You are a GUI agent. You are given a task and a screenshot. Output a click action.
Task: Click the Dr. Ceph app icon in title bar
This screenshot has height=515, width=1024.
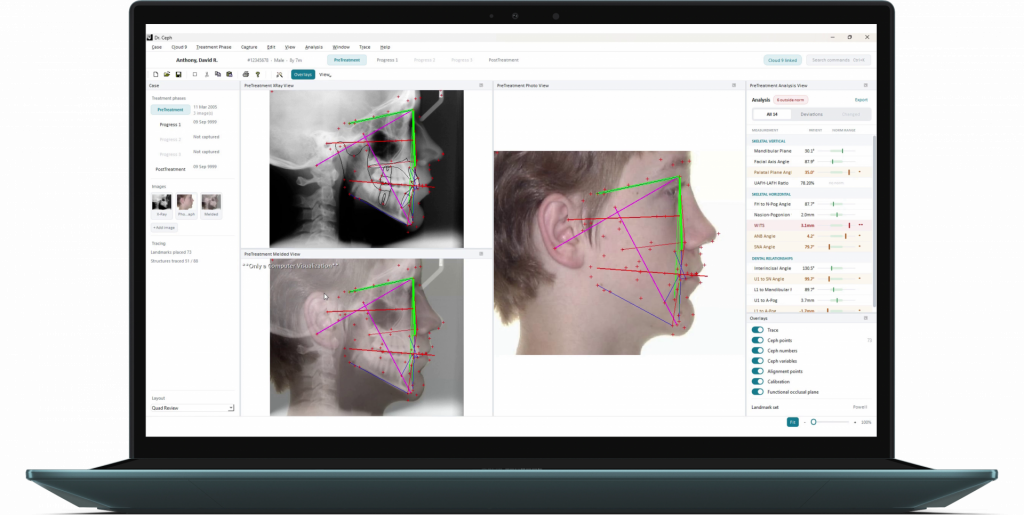coord(150,38)
